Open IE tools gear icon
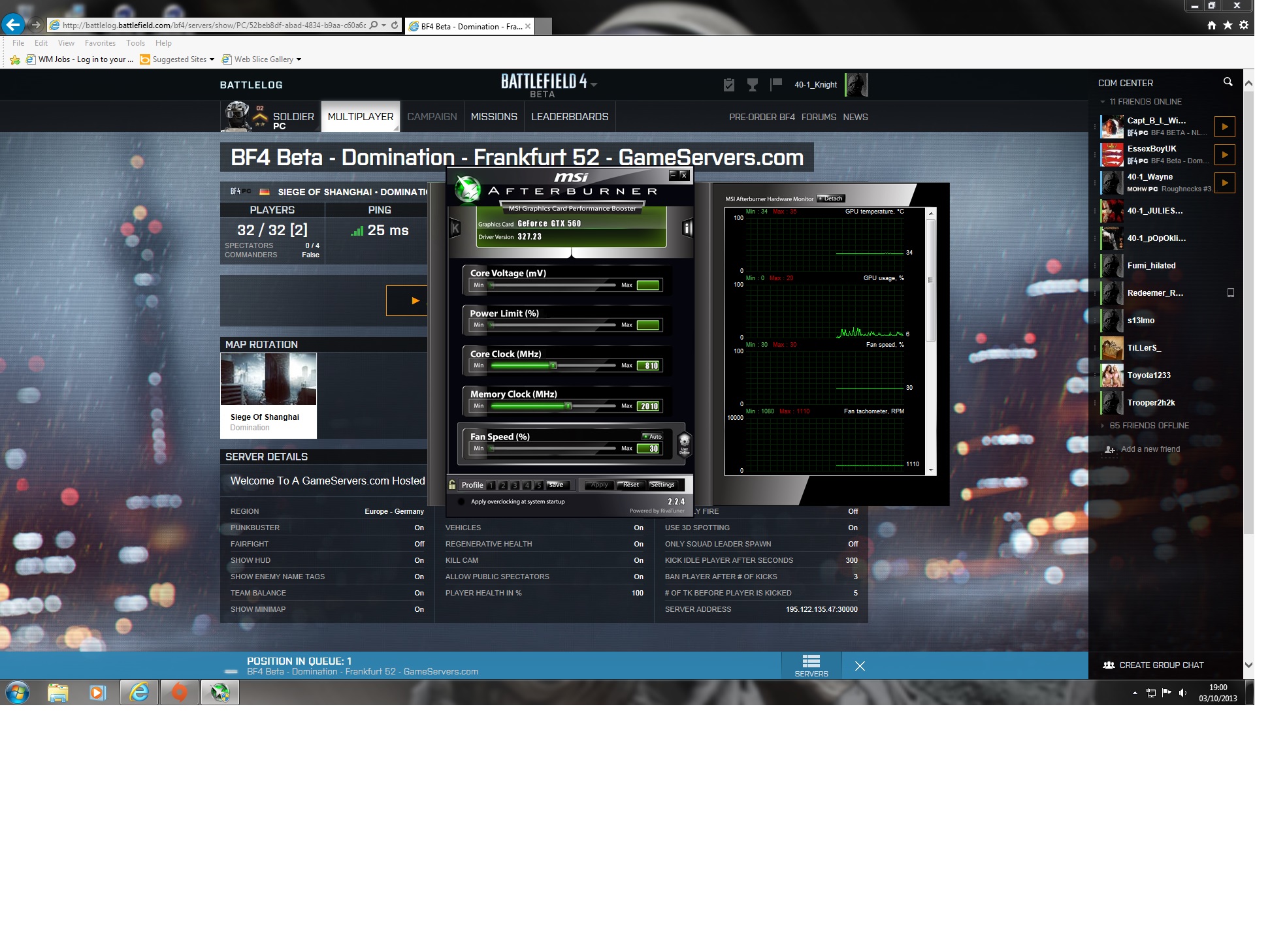 pos(1244,25)
